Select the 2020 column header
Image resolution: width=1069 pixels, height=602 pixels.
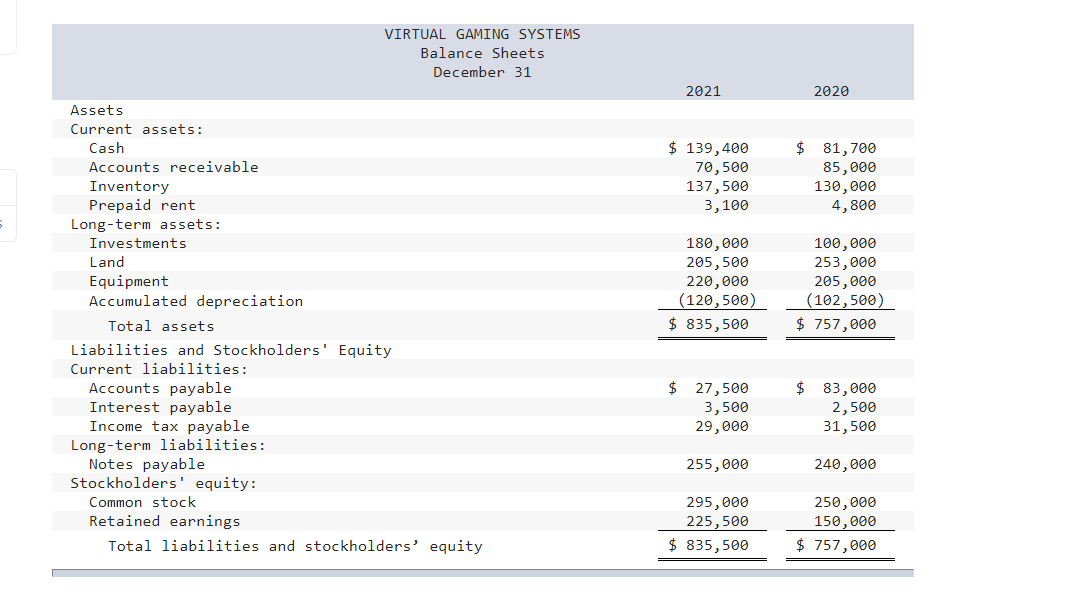(831, 91)
